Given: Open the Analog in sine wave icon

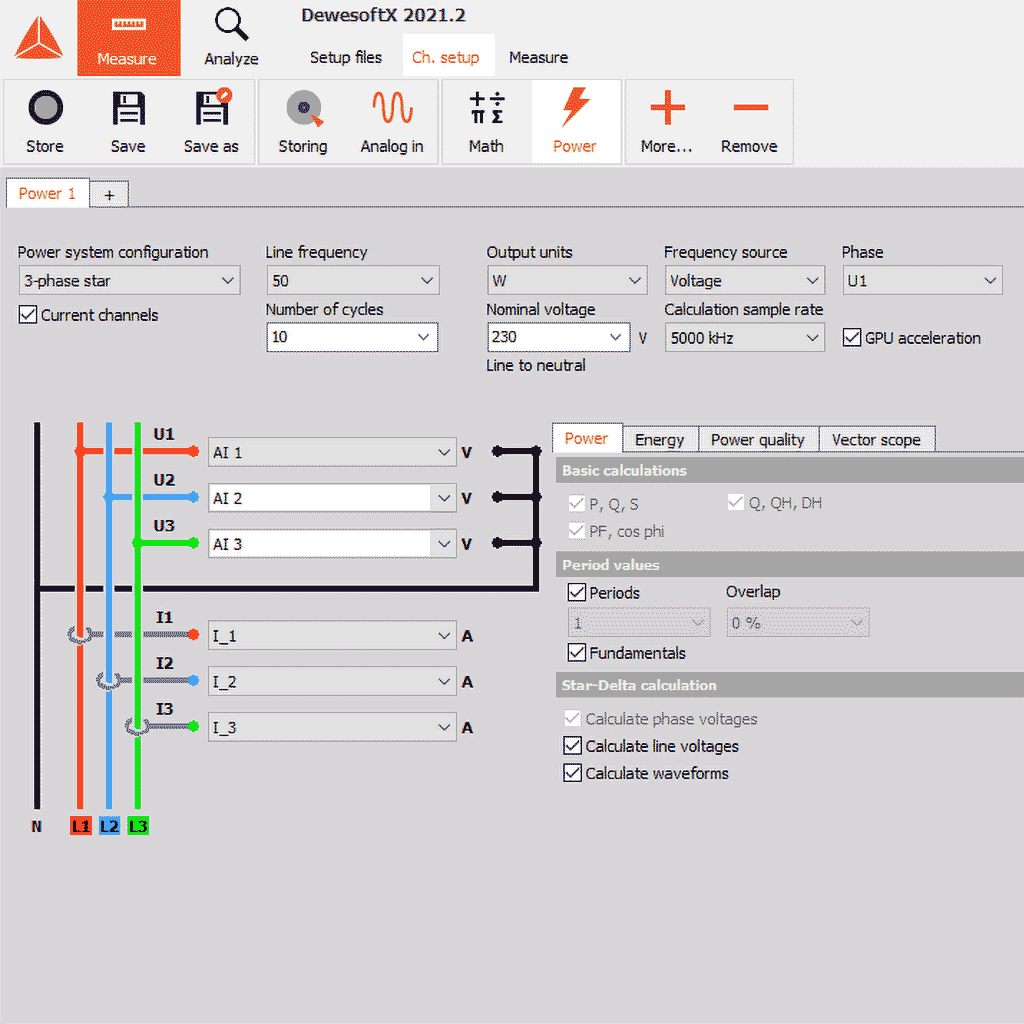Looking at the screenshot, I should point(392,108).
